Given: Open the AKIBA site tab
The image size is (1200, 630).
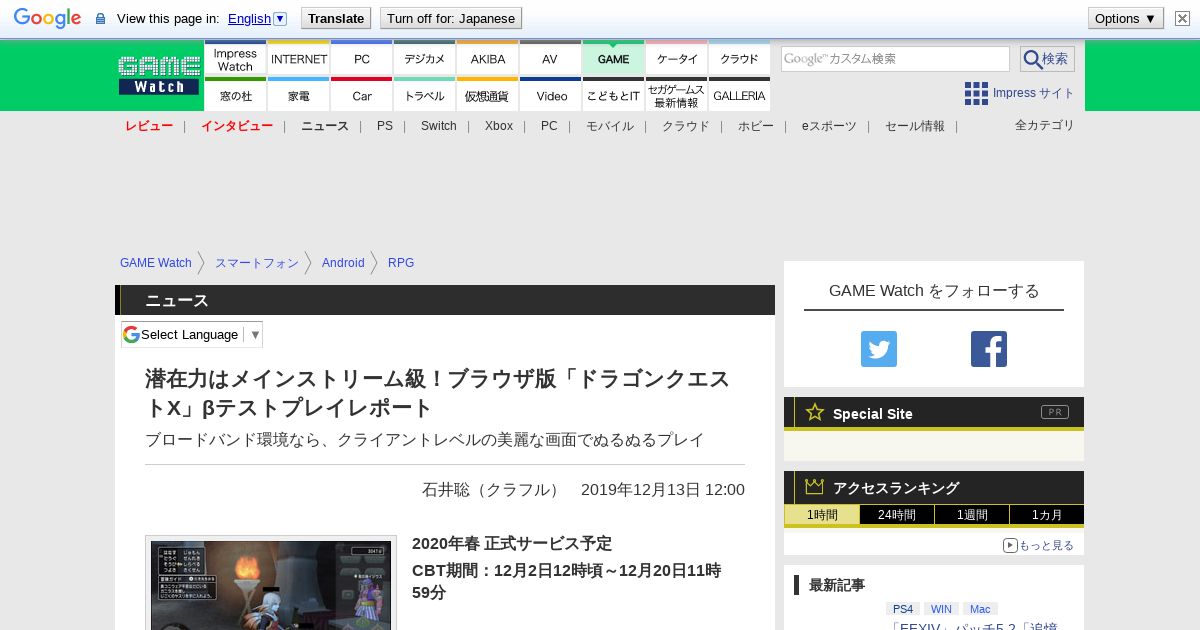Looking at the screenshot, I should click(x=488, y=59).
